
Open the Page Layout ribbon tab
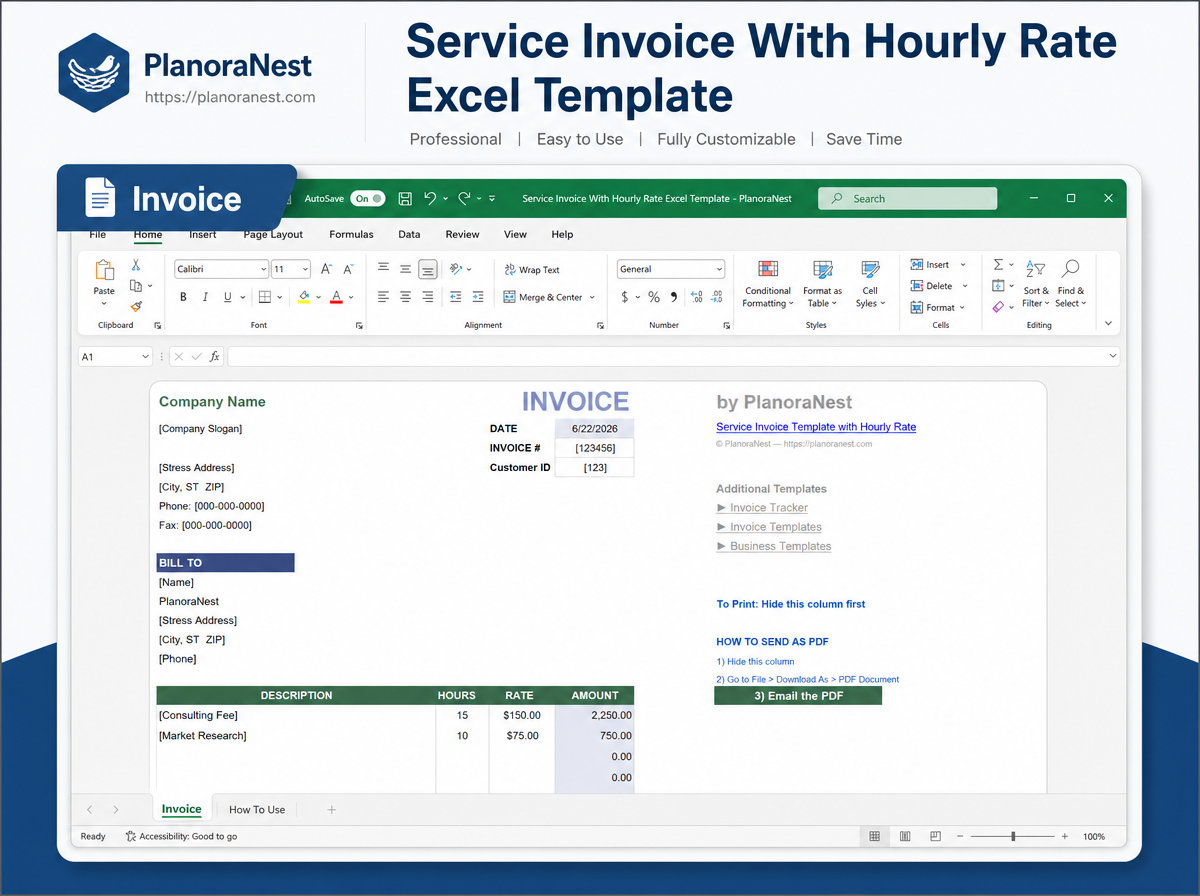273,235
